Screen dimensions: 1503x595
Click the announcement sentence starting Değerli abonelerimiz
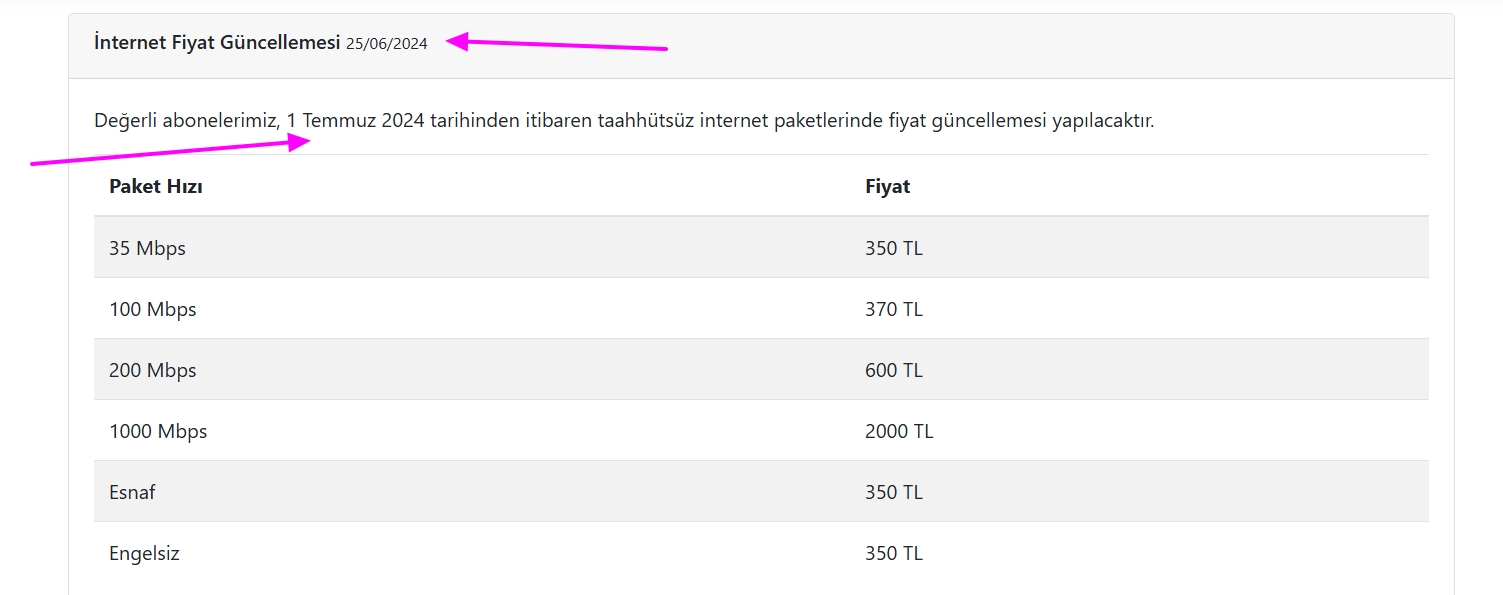[624, 121]
